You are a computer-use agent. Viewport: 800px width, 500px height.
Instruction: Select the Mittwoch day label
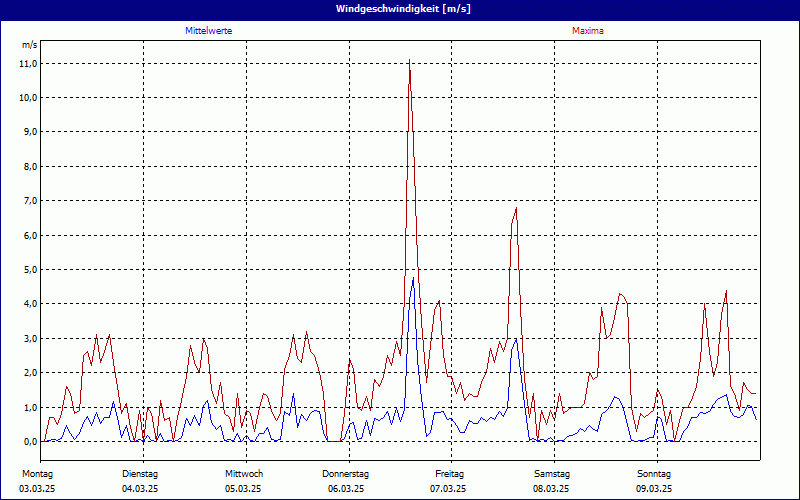tap(244, 473)
